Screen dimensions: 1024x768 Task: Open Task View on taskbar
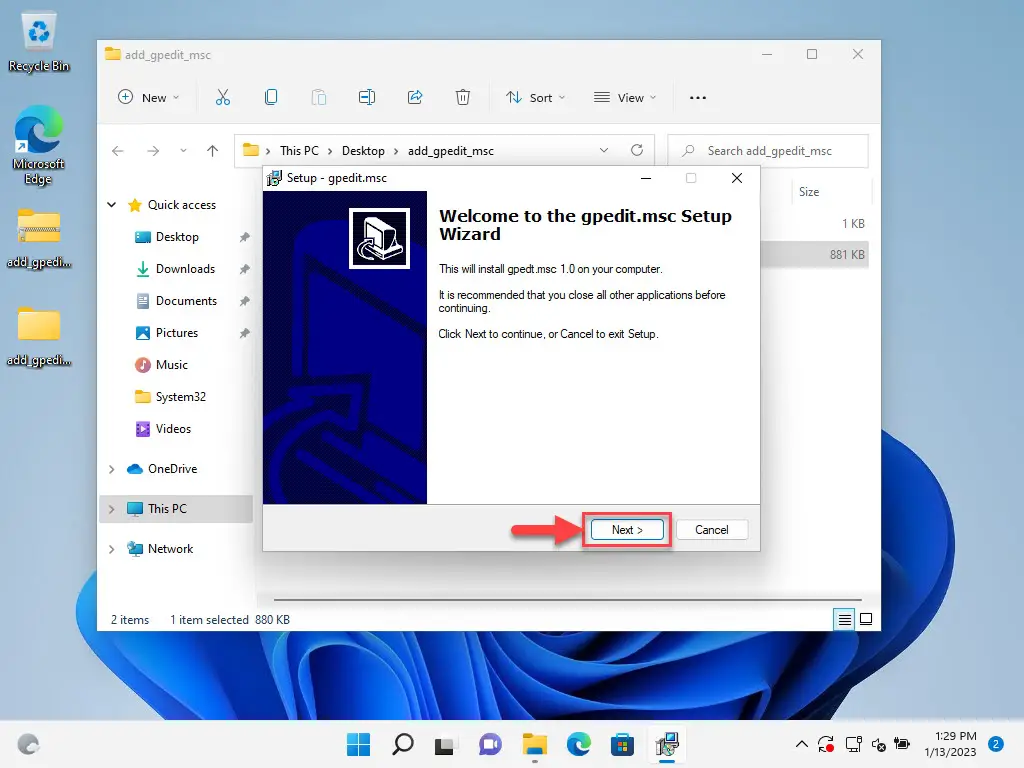pos(445,744)
